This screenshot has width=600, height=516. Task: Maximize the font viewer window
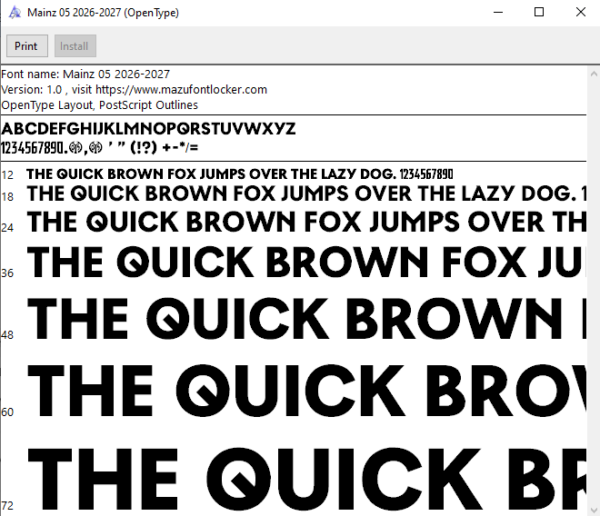[539, 12]
